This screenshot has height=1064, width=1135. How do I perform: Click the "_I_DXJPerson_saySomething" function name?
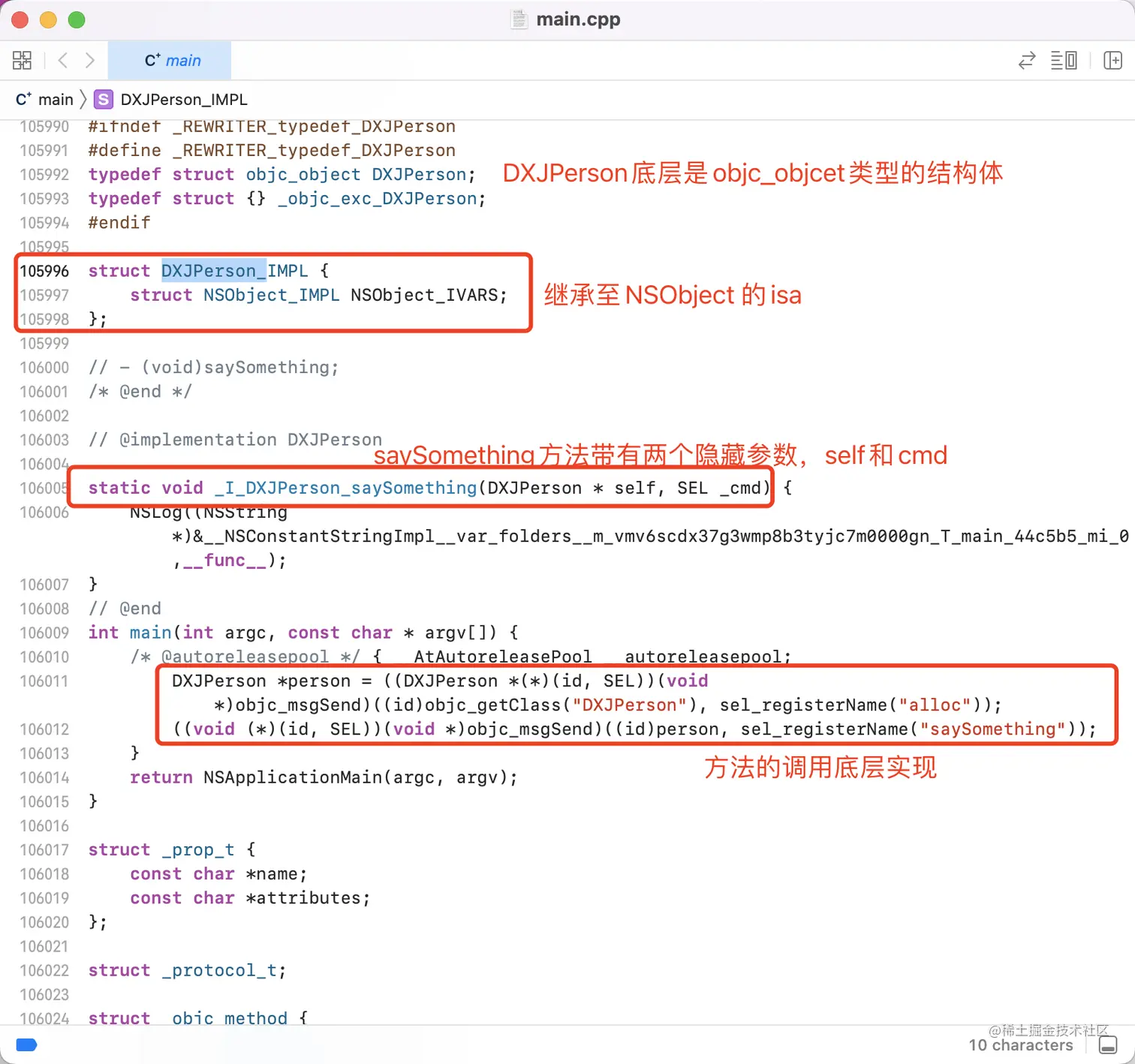tap(345, 488)
